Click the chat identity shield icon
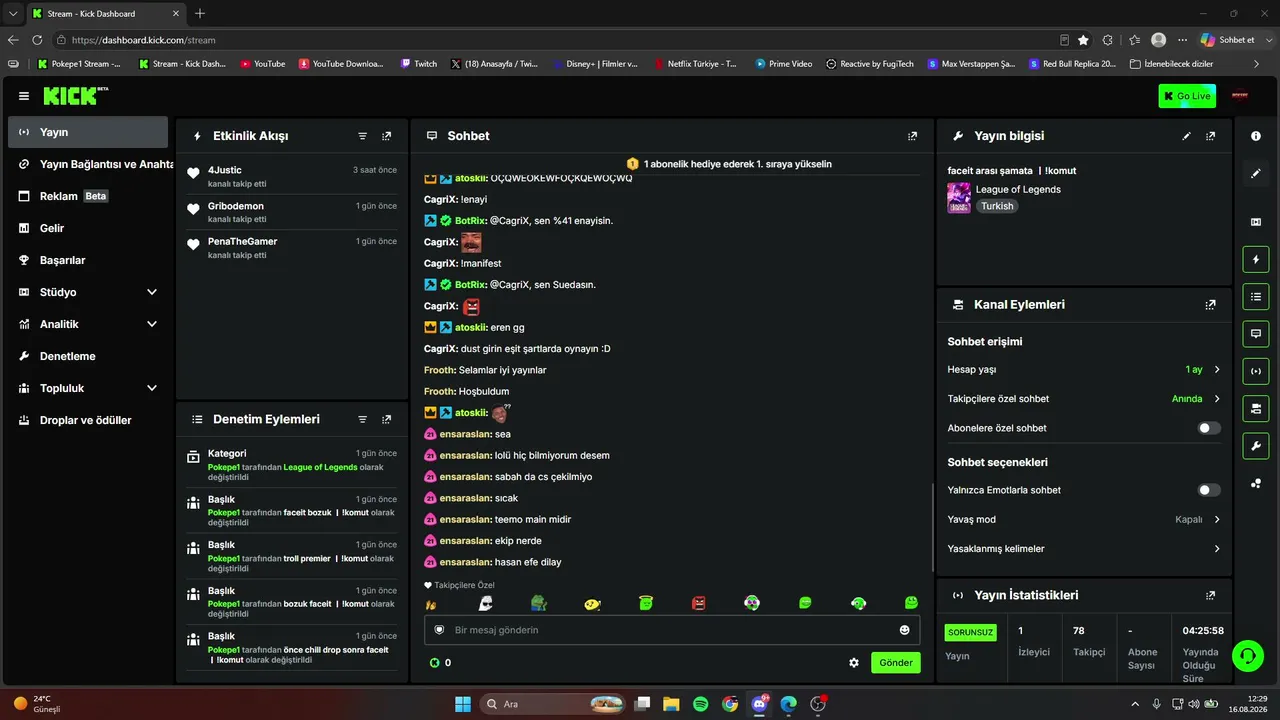This screenshot has height=720, width=1280. click(439, 630)
